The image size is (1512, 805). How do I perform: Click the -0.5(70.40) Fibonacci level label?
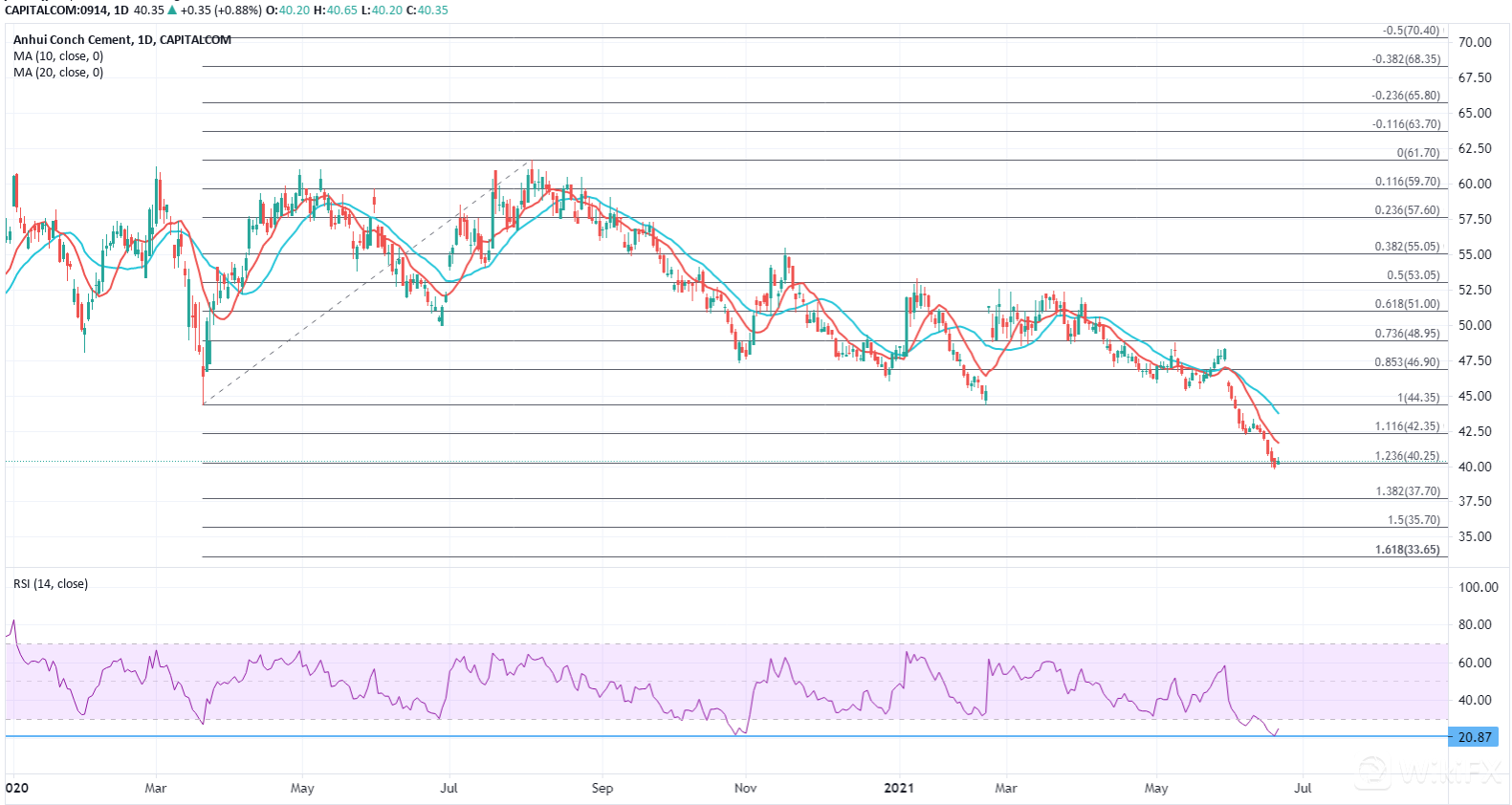(1410, 31)
